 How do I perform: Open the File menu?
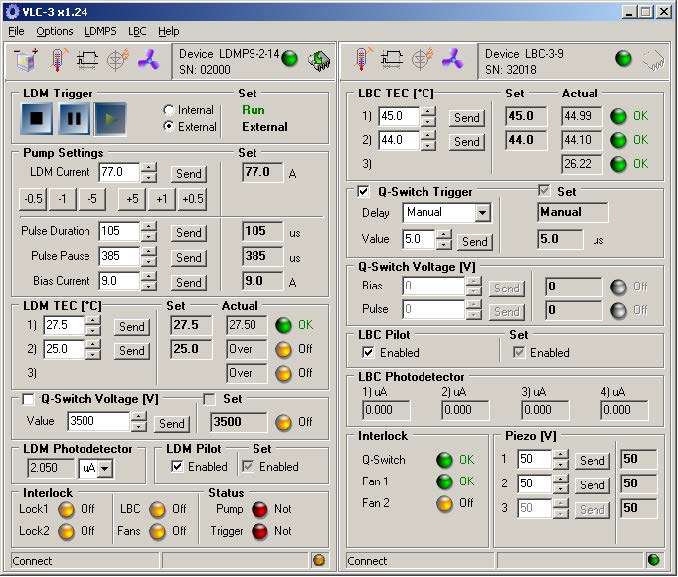coord(16,31)
